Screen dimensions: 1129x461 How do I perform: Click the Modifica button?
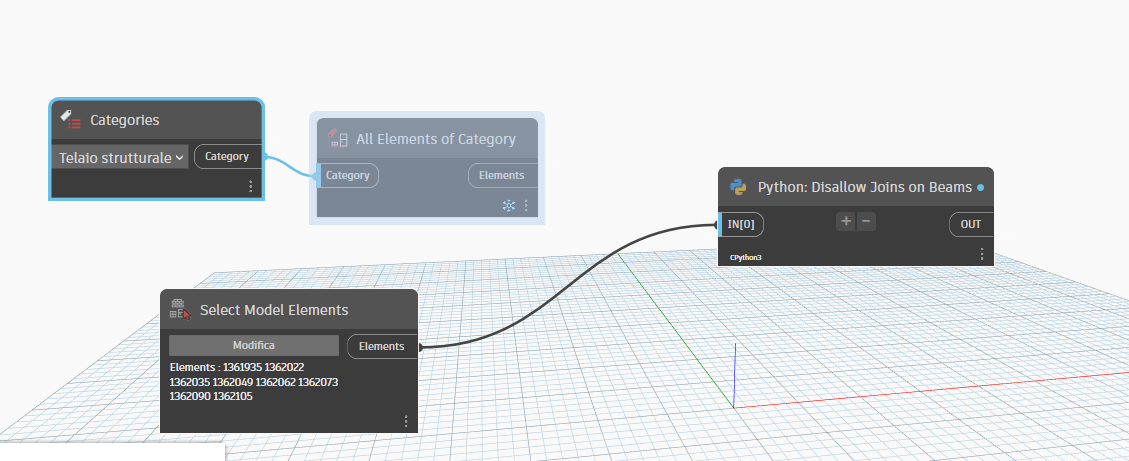point(253,345)
